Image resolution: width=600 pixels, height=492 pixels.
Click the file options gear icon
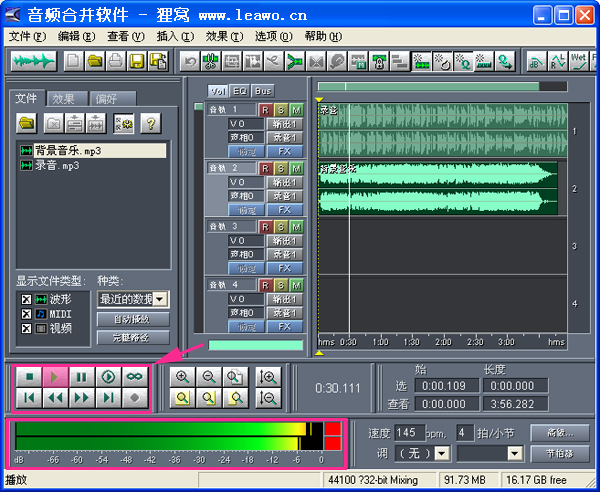123,123
